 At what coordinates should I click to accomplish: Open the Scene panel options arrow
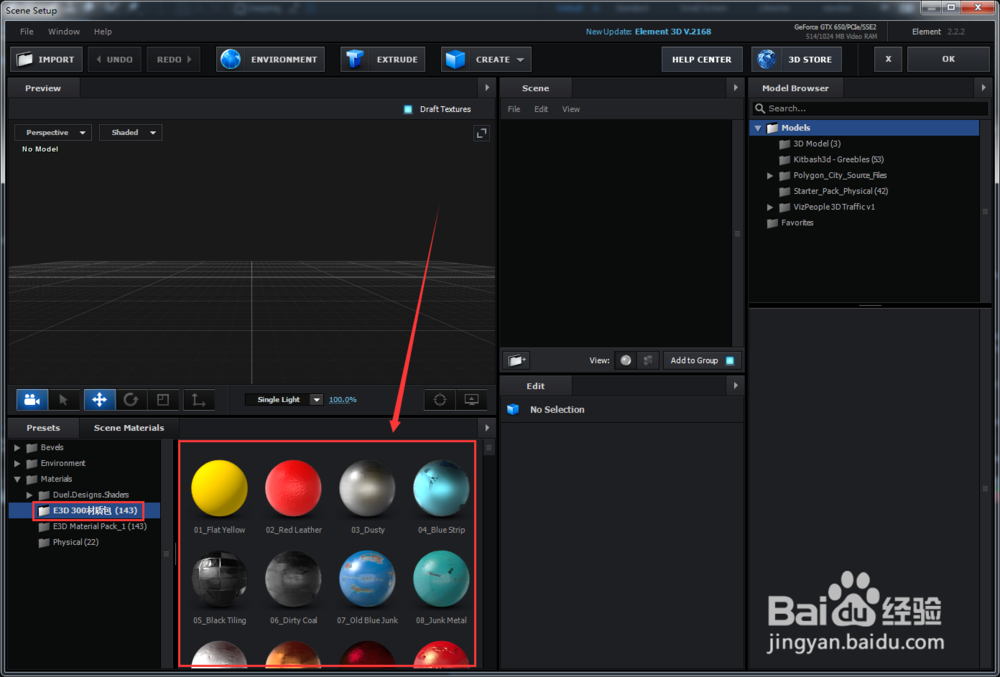pyautogui.click(x=735, y=88)
